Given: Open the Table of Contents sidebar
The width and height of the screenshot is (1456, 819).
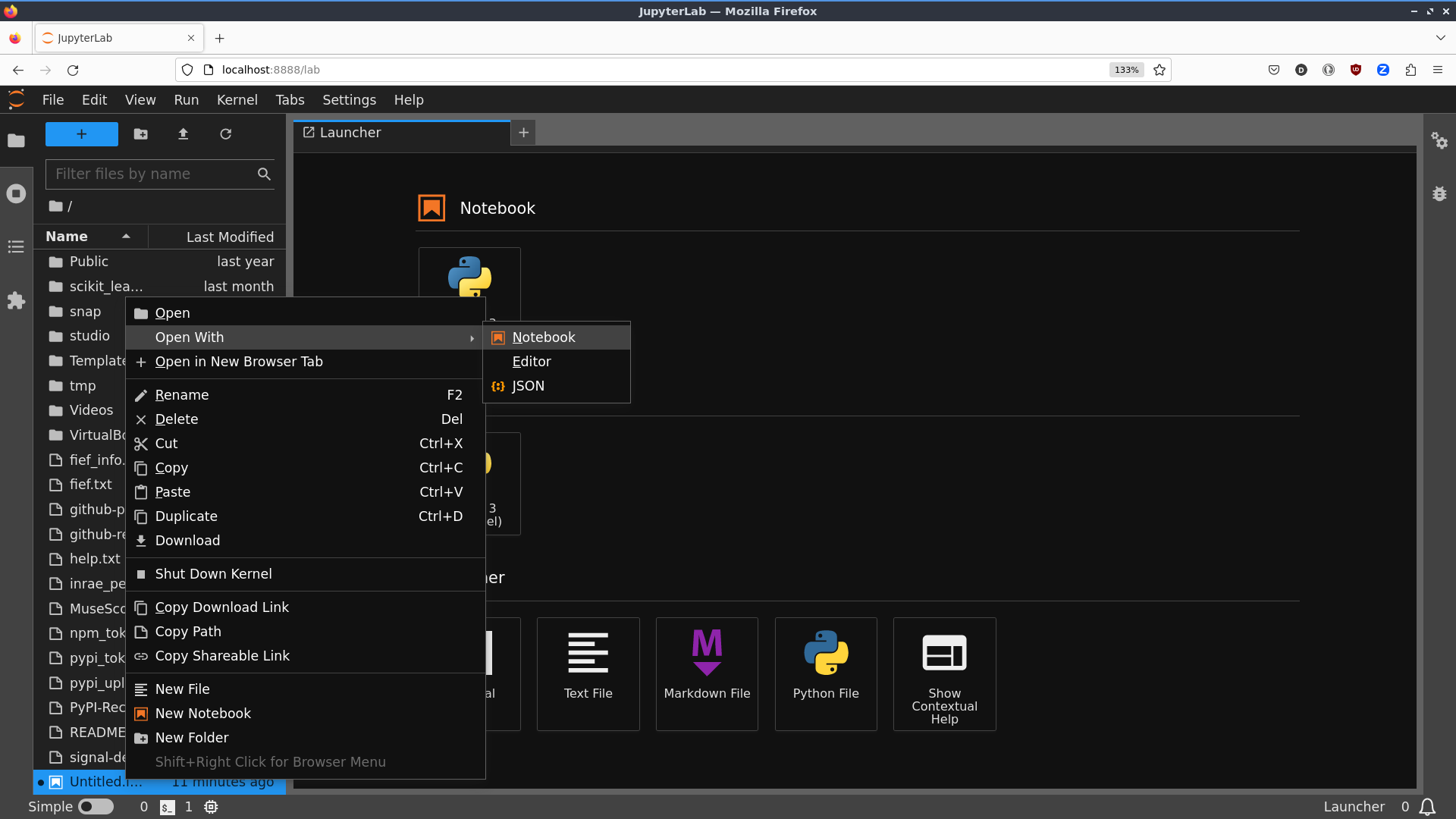Looking at the screenshot, I should point(16,247).
